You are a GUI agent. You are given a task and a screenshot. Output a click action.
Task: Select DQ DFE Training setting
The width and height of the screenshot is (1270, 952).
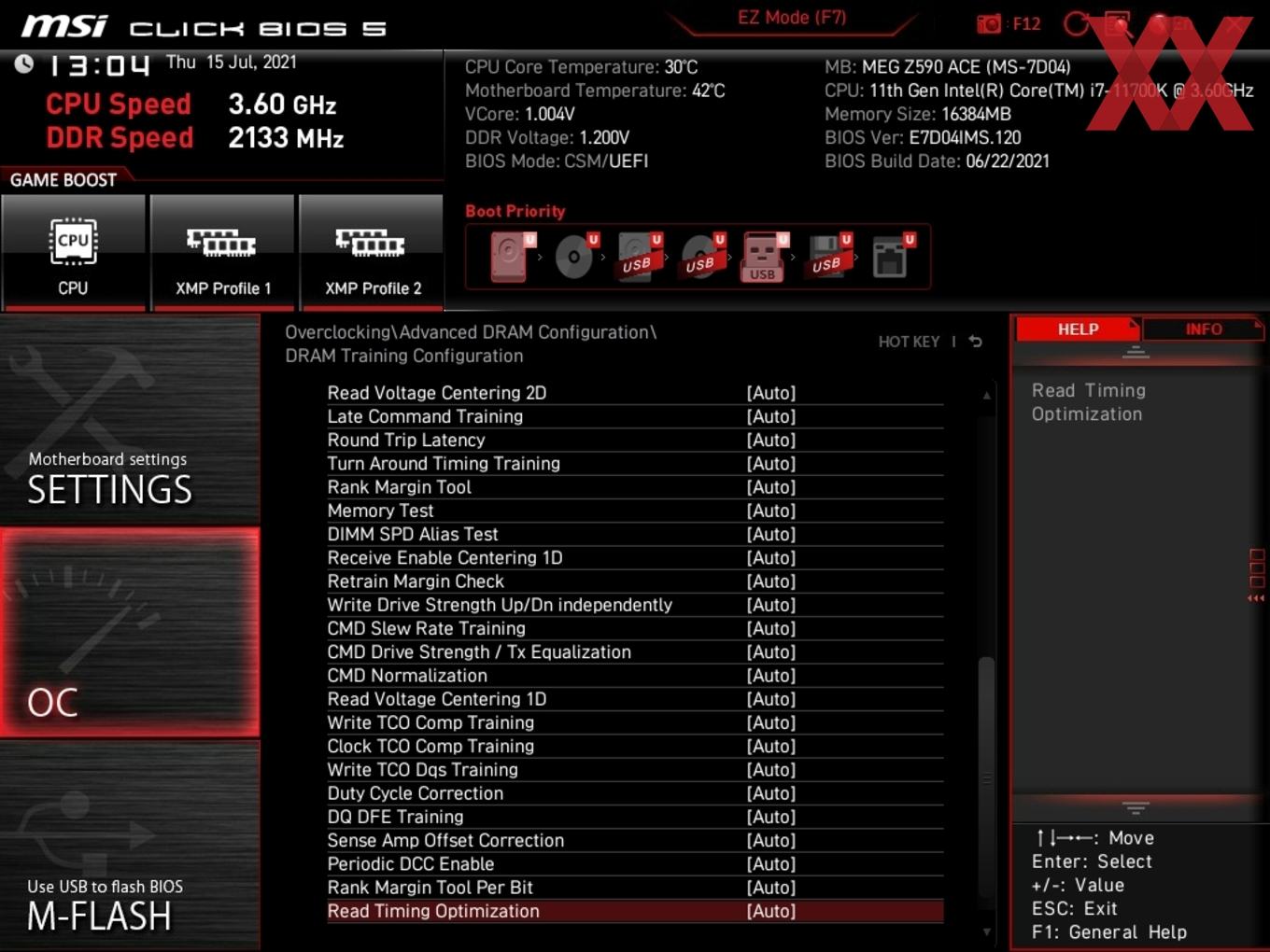click(635, 817)
